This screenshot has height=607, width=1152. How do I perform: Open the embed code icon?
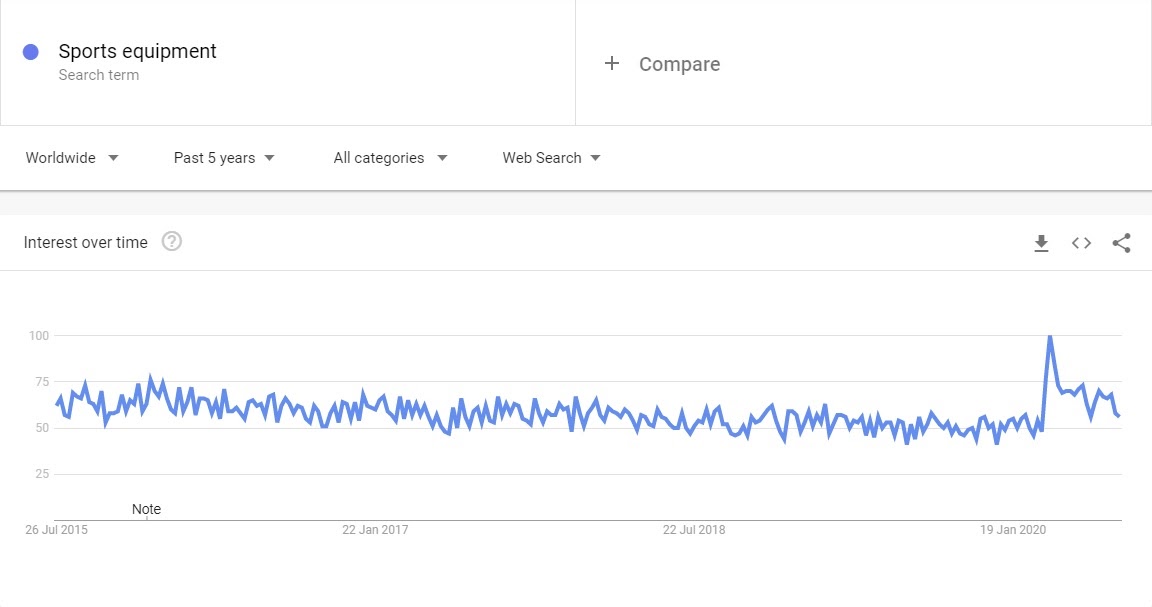(1081, 243)
